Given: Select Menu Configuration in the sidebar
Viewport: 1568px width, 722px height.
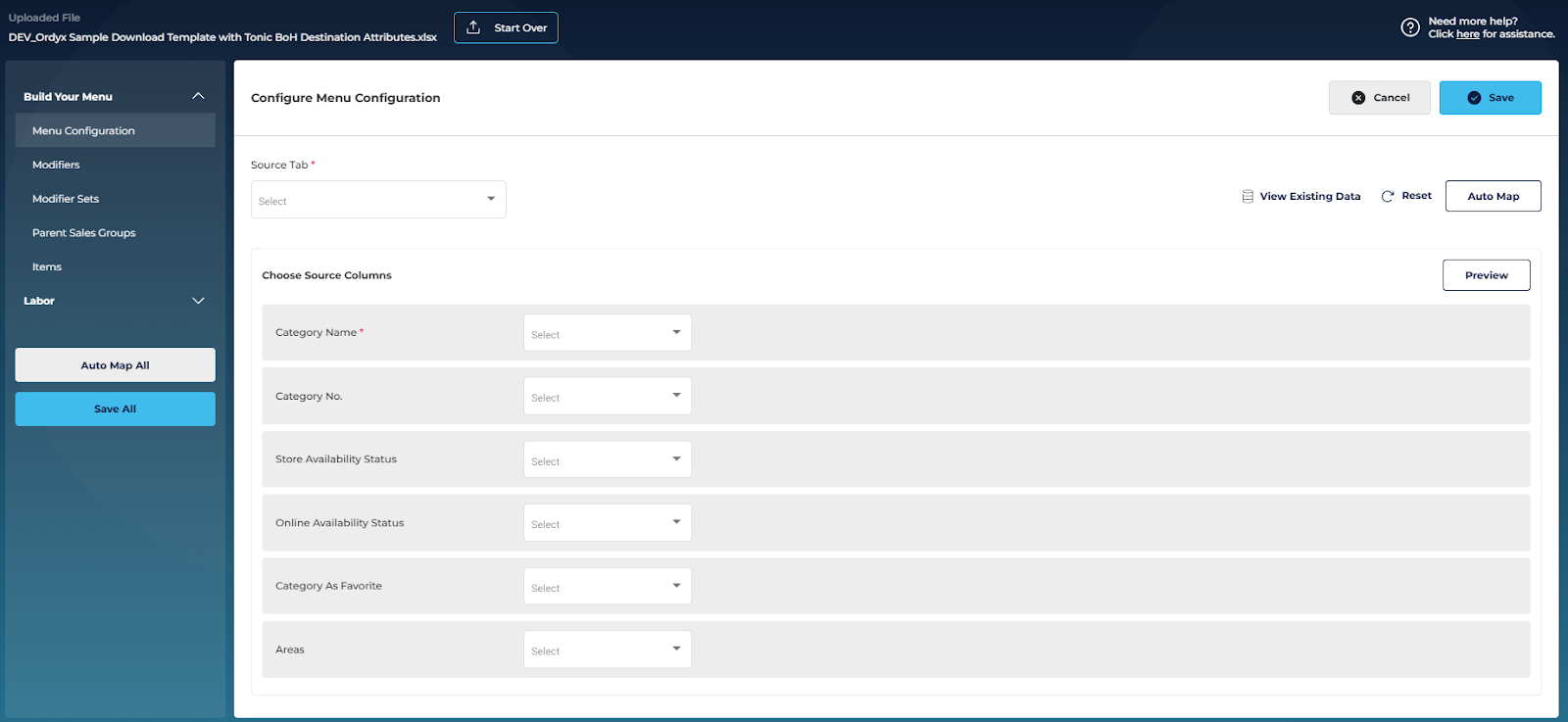Looking at the screenshot, I should (x=116, y=130).
